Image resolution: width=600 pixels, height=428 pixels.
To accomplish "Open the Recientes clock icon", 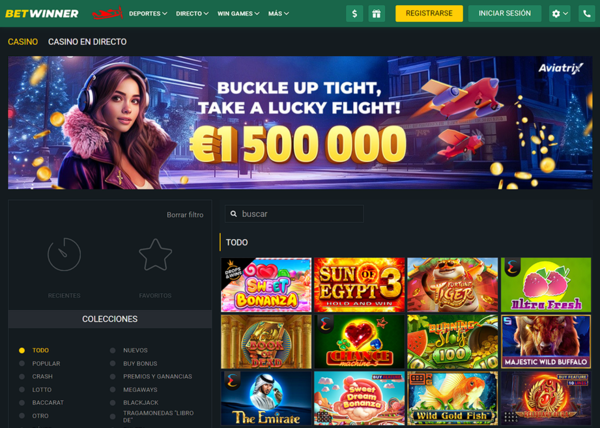I will coord(64,254).
